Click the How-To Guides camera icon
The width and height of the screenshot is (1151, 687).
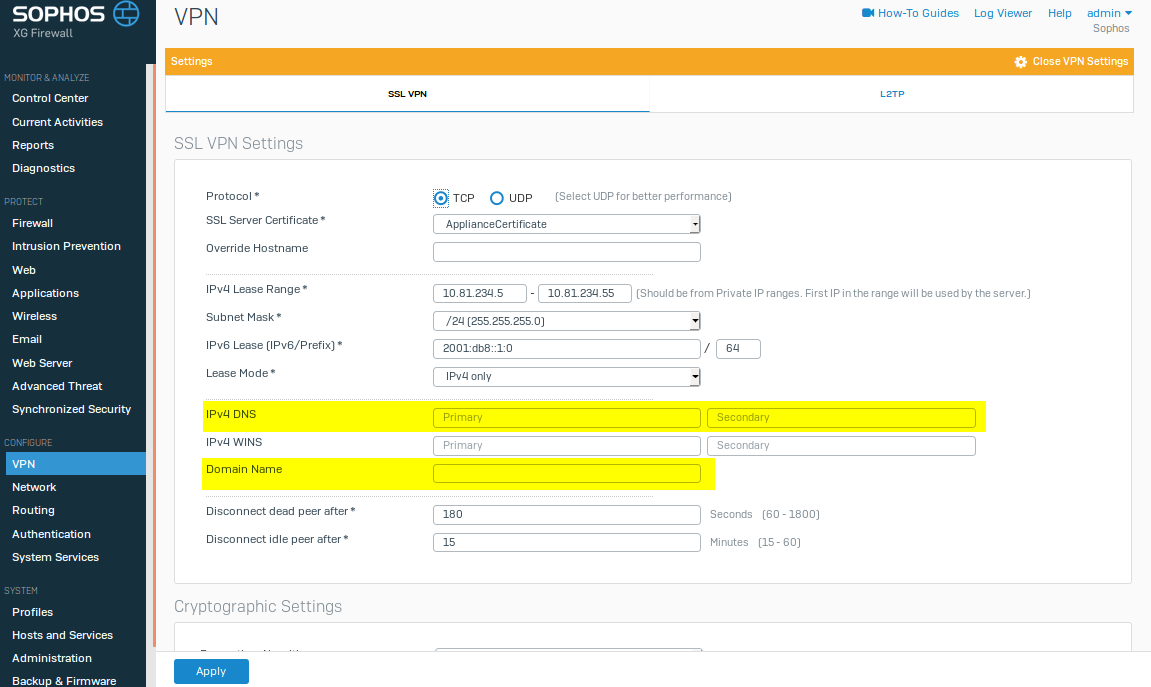(868, 13)
